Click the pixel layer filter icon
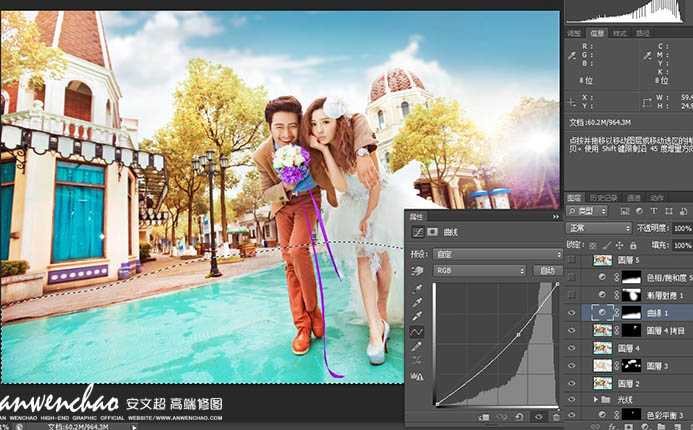 coord(625,211)
